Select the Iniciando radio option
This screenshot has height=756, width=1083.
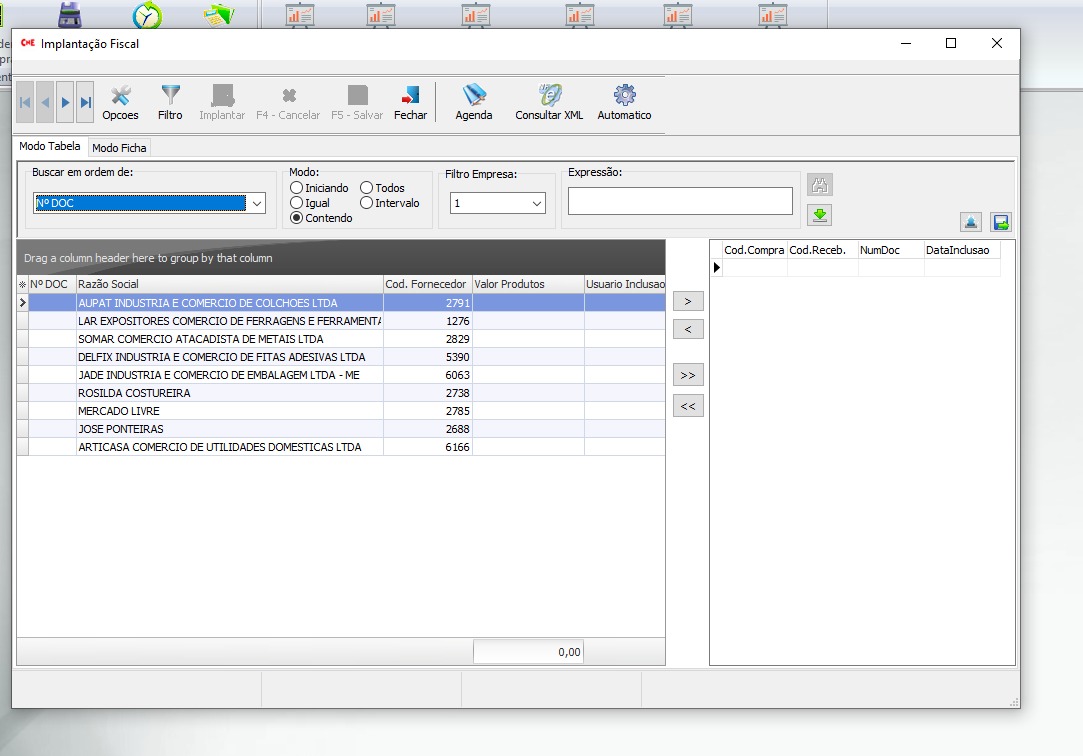pyautogui.click(x=297, y=188)
